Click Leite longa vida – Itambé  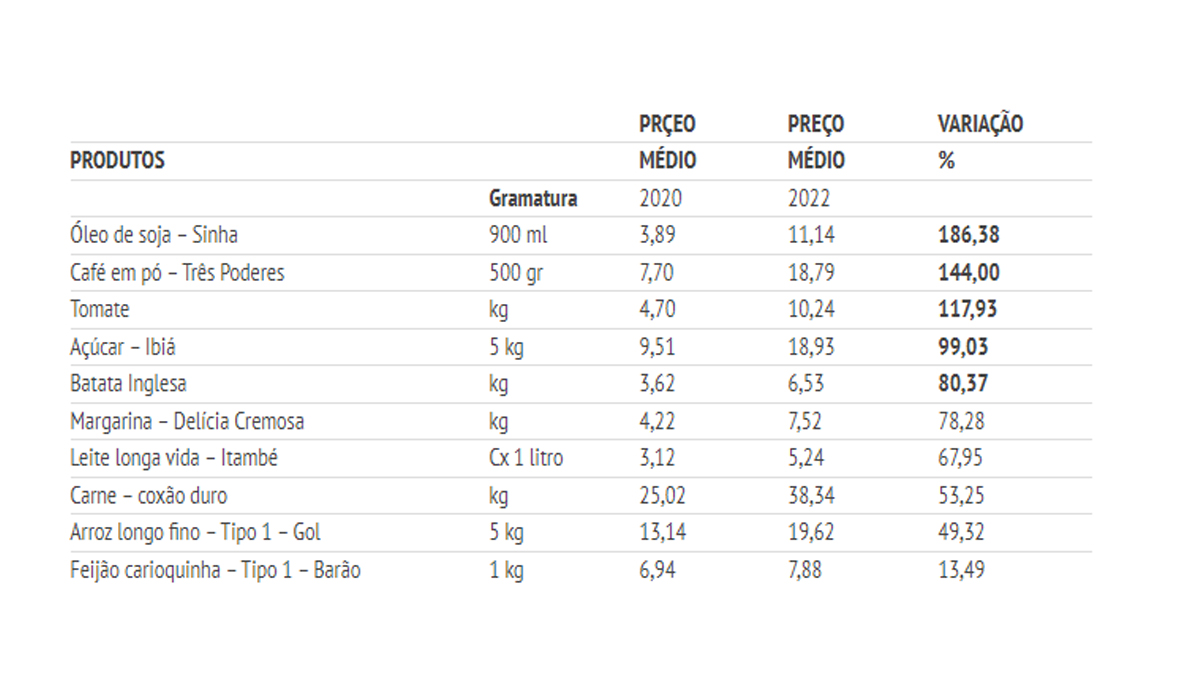tap(174, 458)
